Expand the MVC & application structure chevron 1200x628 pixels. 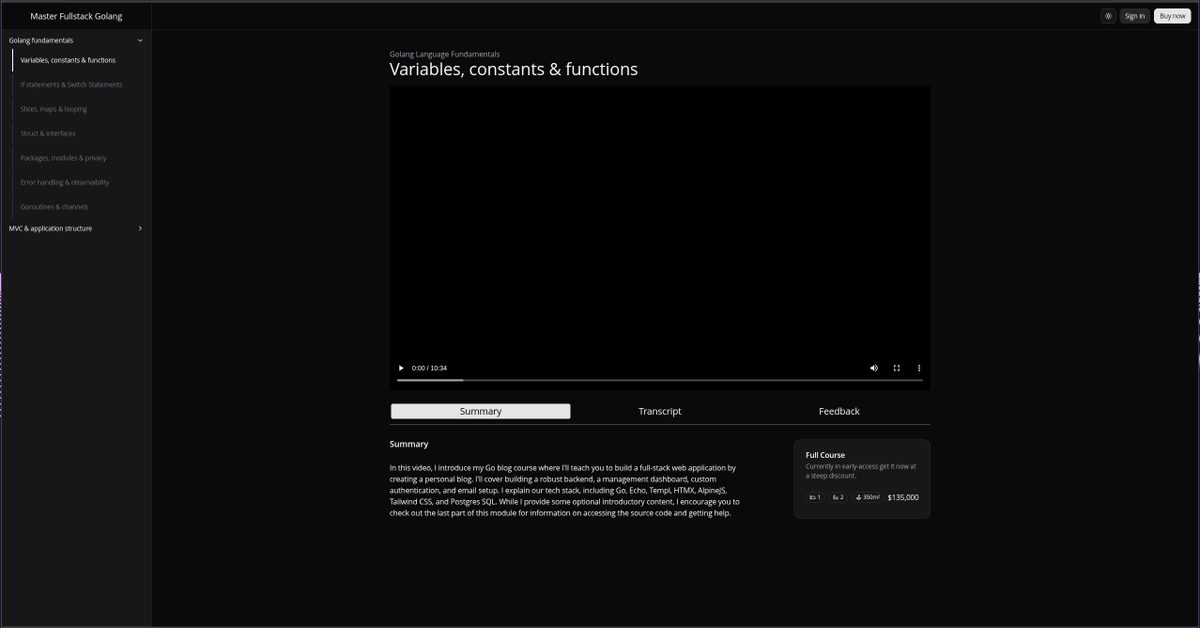click(x=140, y=228)
